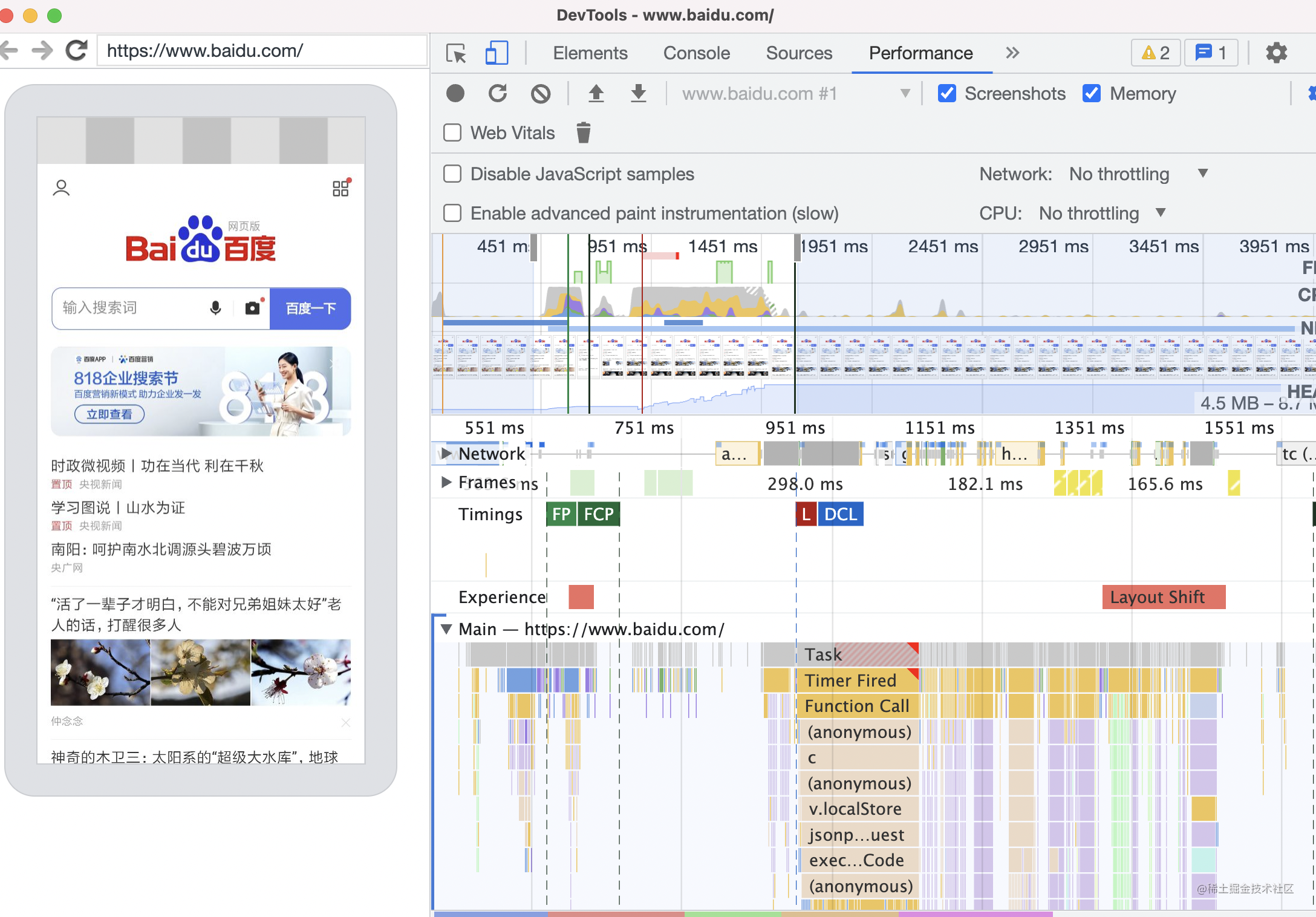Expand the Frames track
Viewport: 1316px width, 917px height.
tap(446, 482)
